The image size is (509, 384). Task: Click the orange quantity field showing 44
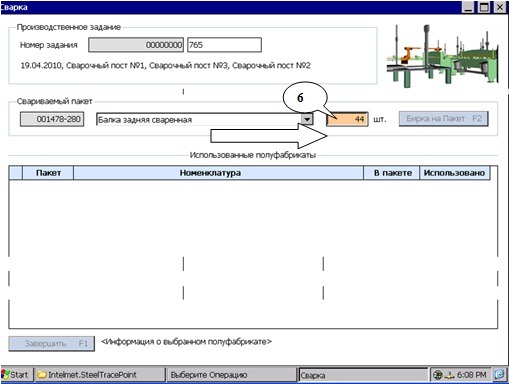click(x=347, y=119)
